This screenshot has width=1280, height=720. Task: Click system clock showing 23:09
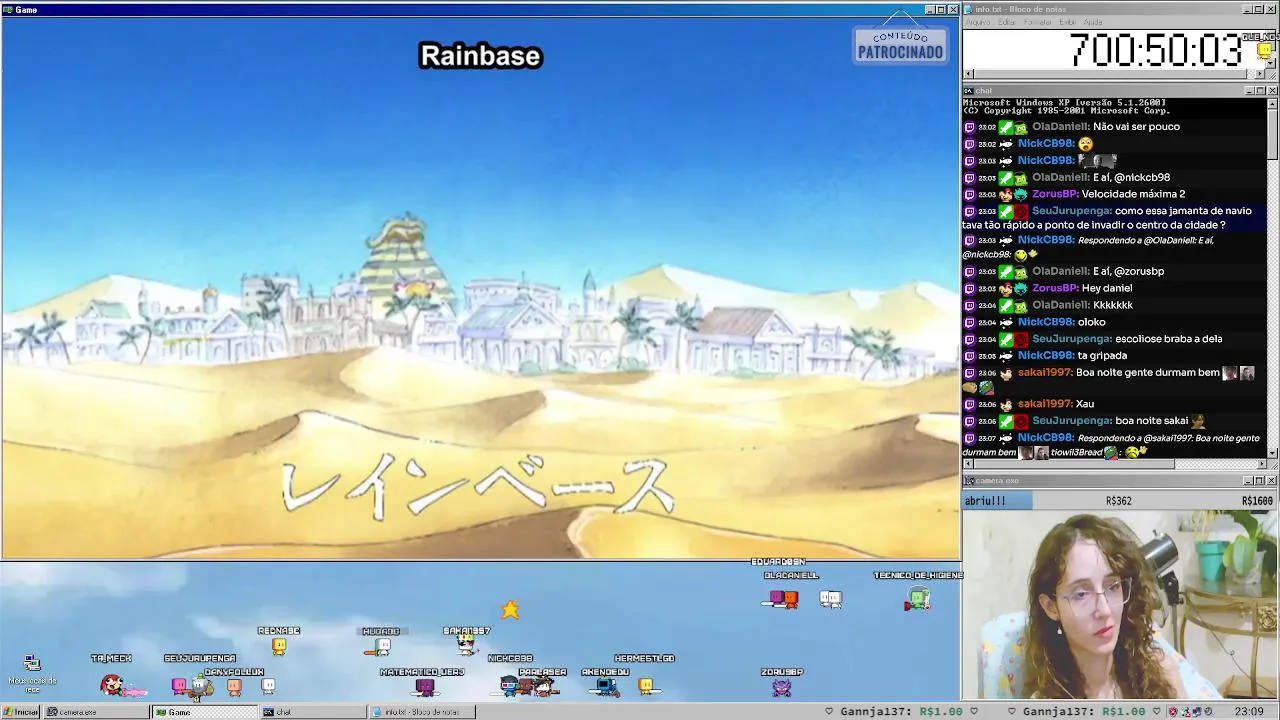(1249, 712)
